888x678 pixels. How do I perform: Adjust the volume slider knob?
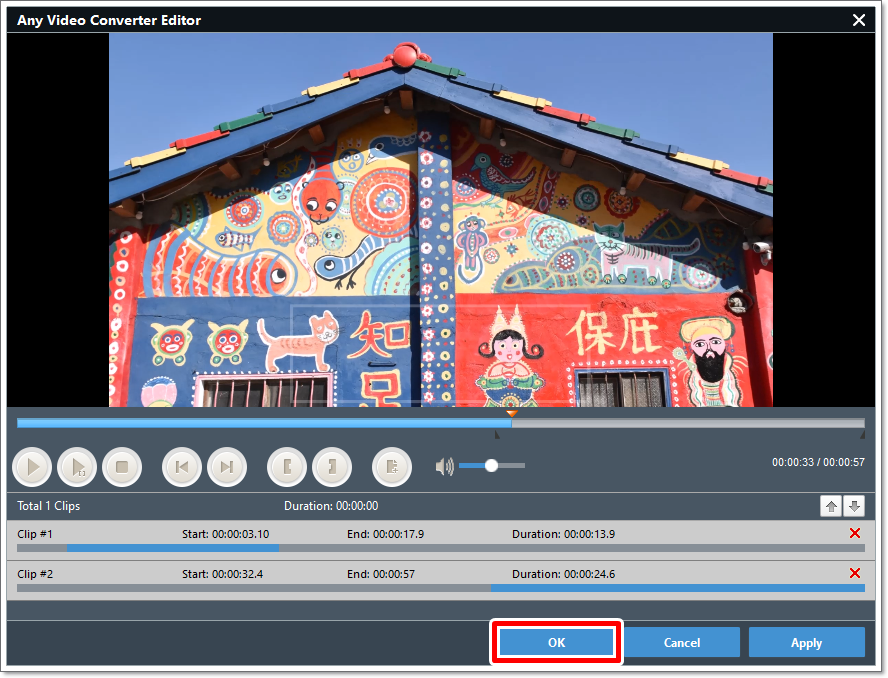tap(491, 466)
